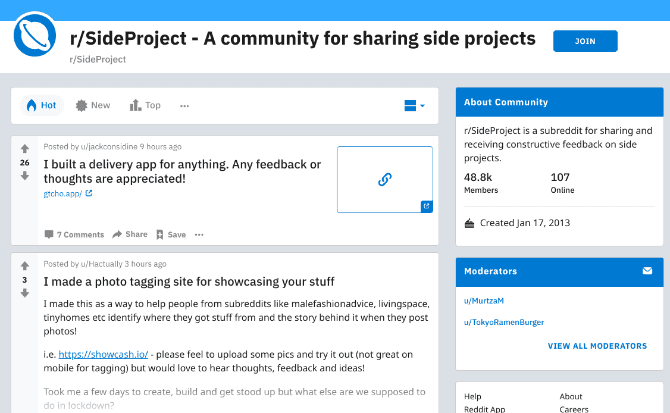Viewport: 670px width, 413px height.
Task: Upvote the photo tagging site post
Action: pyautogui.click(x=25, y=266)
